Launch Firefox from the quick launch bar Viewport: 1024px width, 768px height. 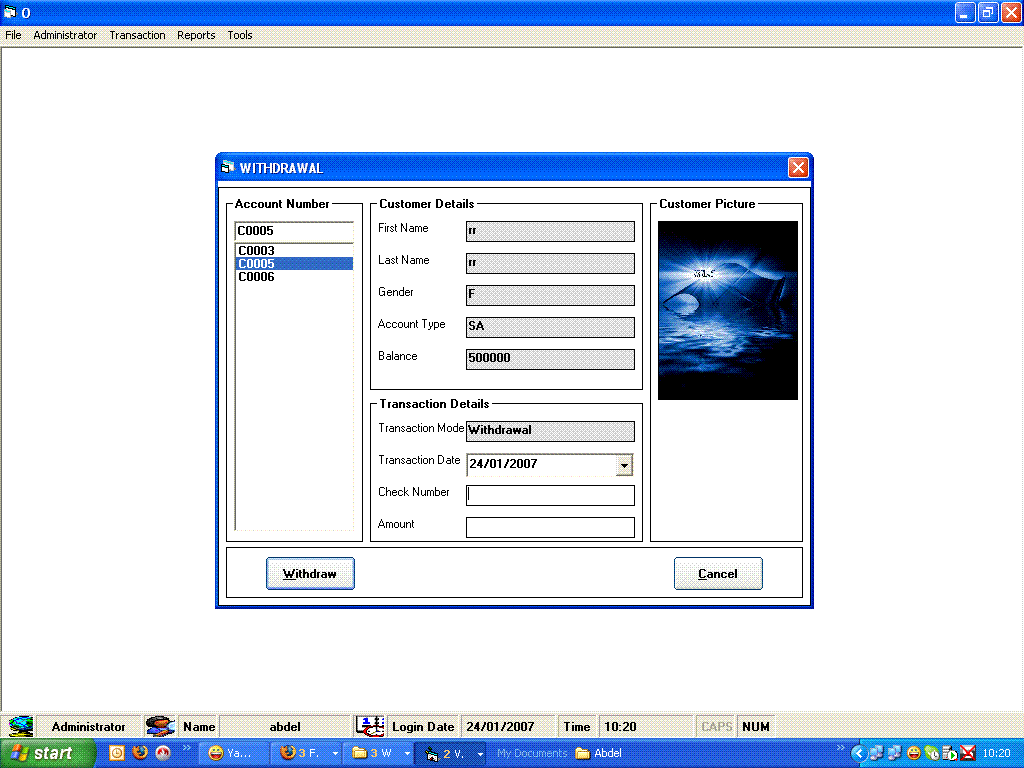[140, 753]
